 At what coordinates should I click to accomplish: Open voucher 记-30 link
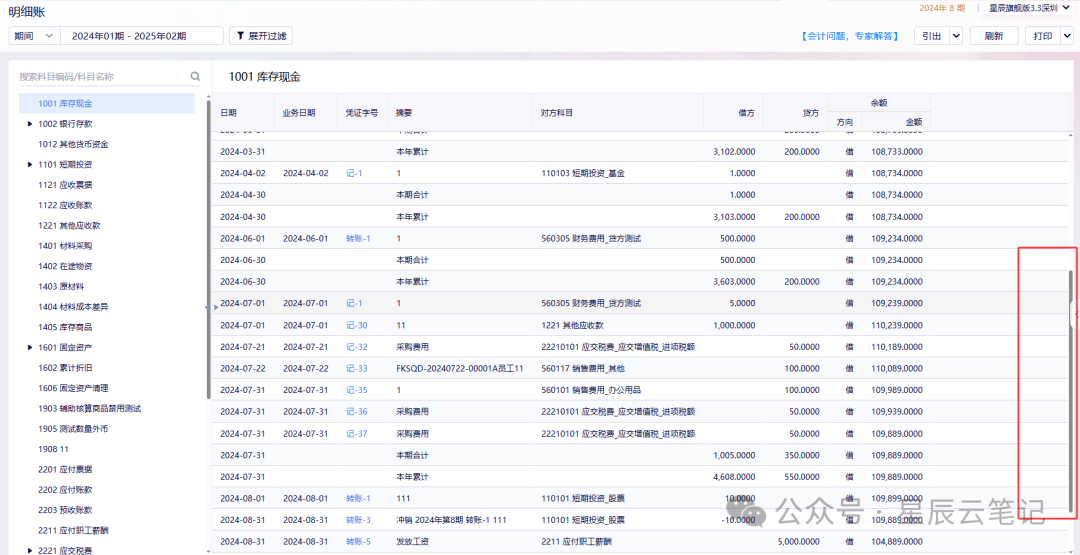pos(357,325)
